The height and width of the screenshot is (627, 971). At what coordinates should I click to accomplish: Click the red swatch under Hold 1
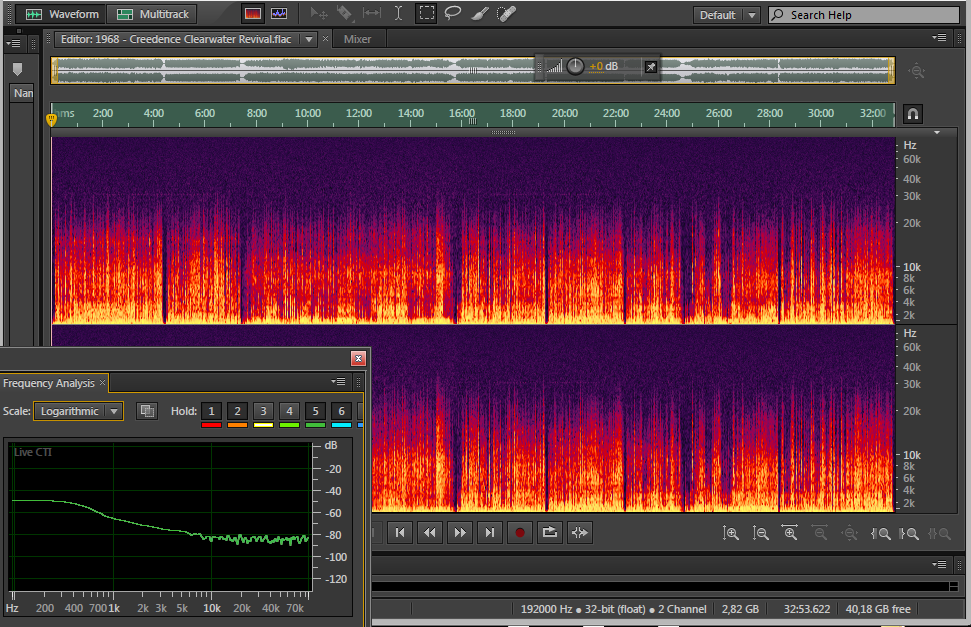click(211, 425)
